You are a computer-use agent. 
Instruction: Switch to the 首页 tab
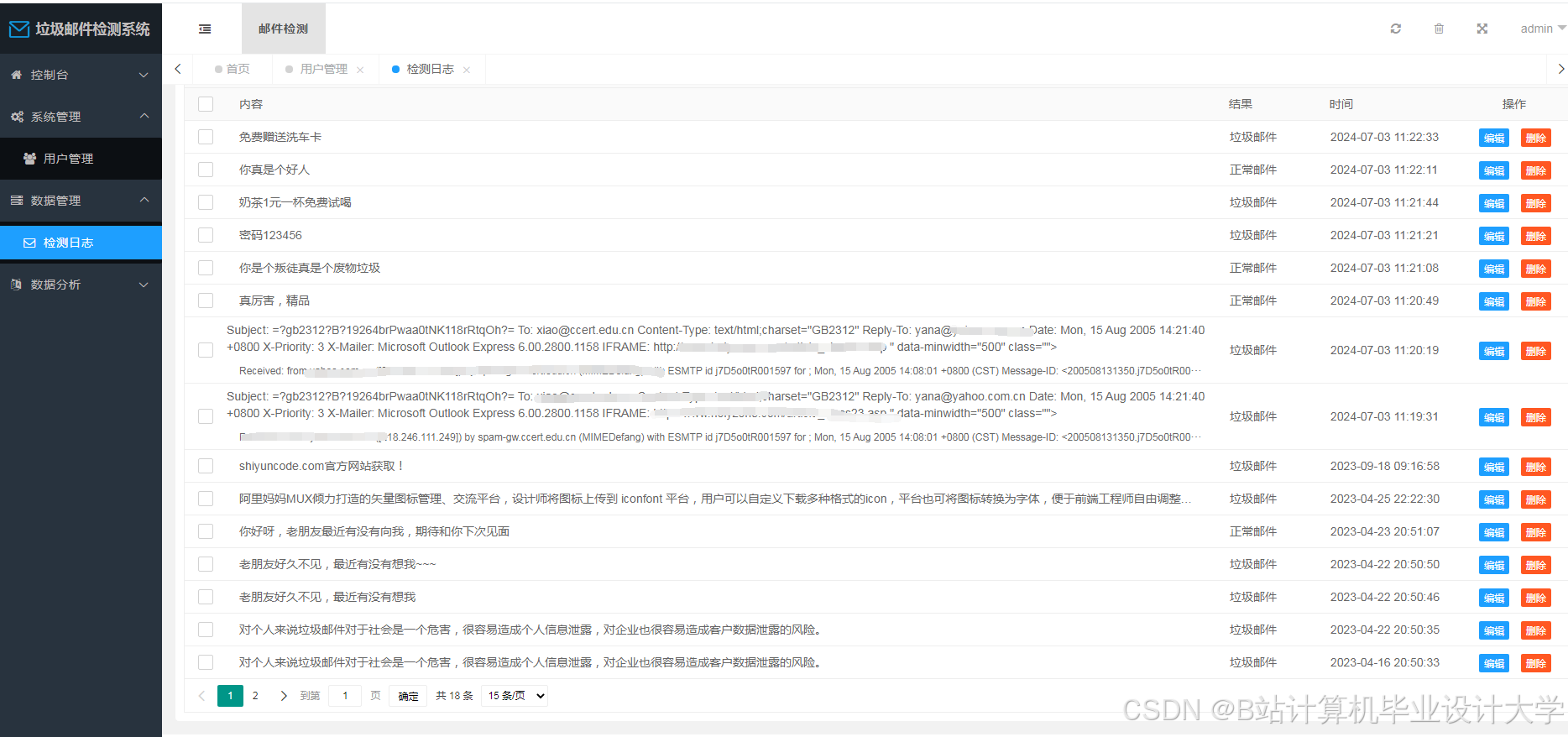click(233, 70)
